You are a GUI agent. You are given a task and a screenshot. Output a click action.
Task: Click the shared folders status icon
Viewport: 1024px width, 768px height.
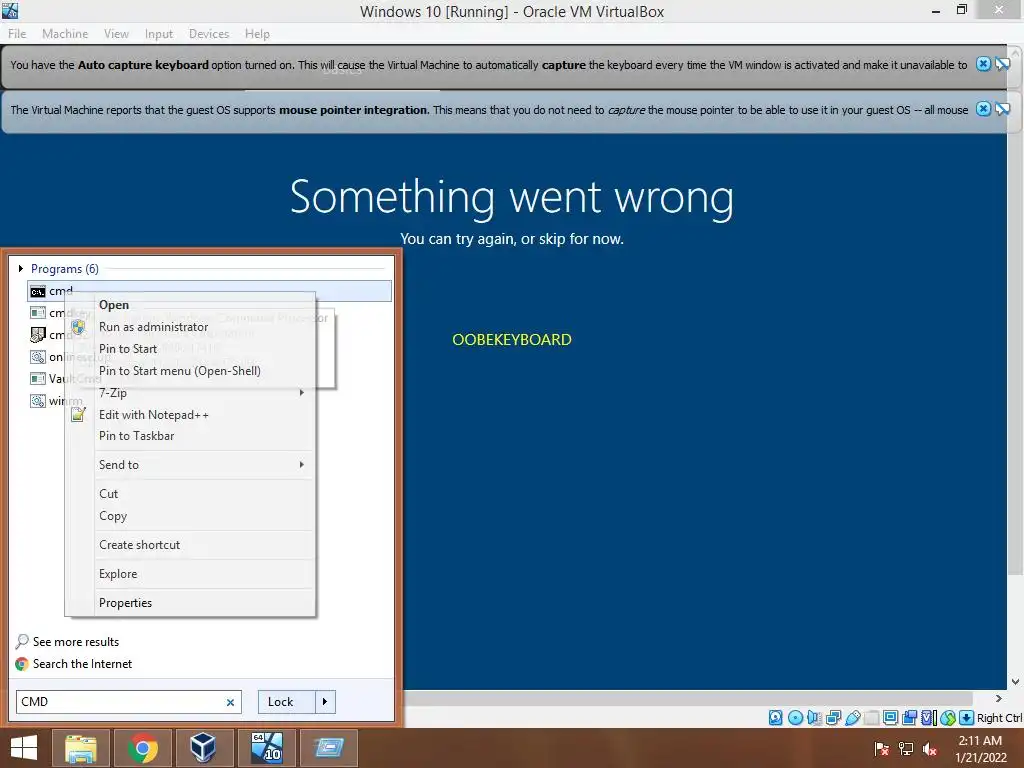click(871, 718)
